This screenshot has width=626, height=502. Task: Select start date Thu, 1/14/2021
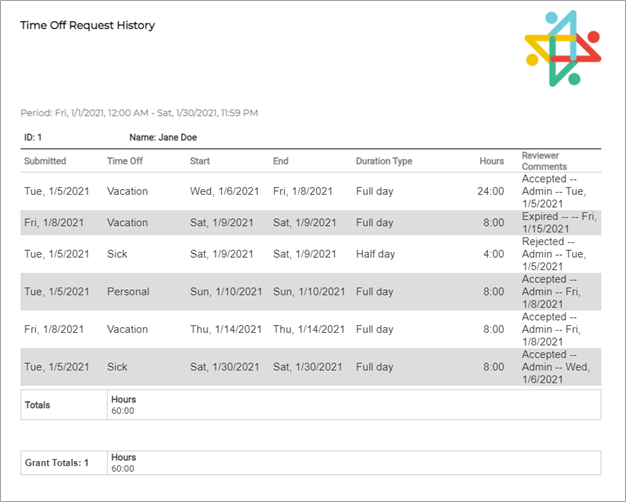pyautogui.click(x=226, y=329)
